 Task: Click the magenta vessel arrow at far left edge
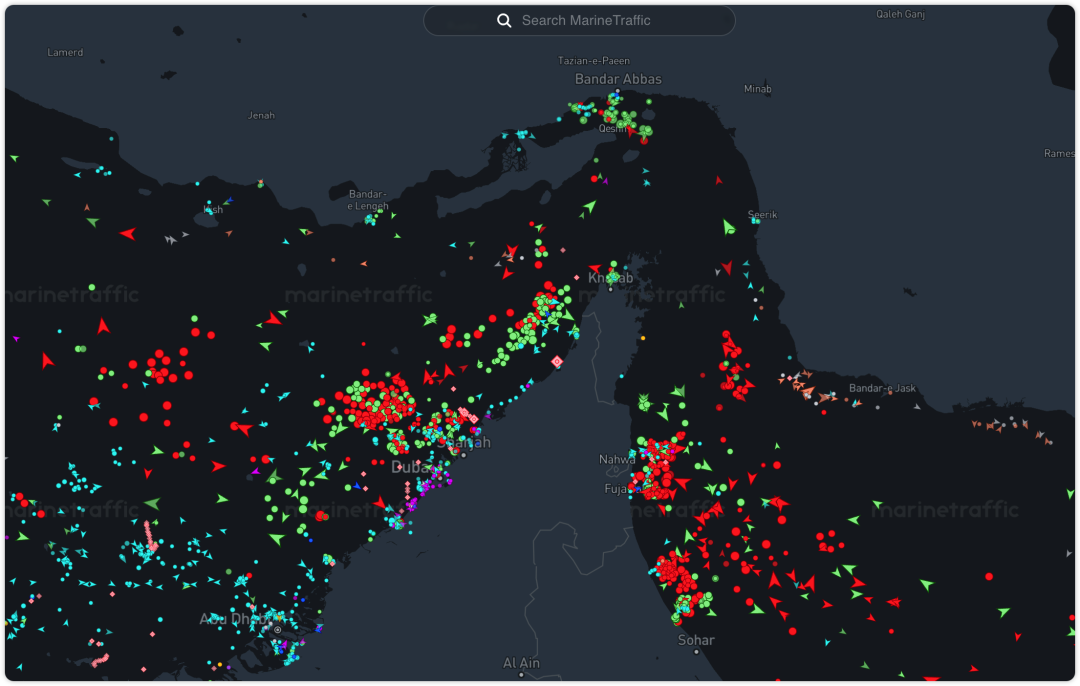16,339
